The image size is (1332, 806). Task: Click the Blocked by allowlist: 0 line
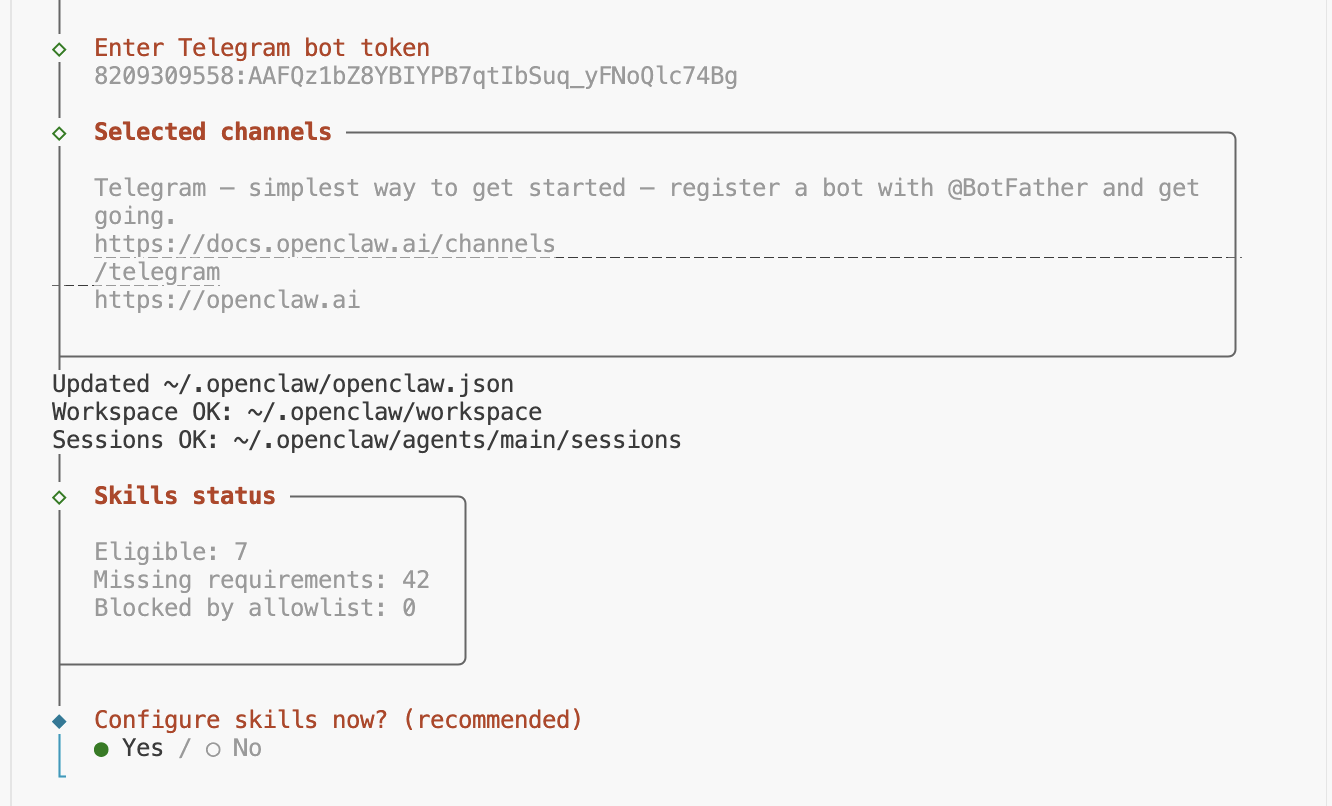(255, 608)
